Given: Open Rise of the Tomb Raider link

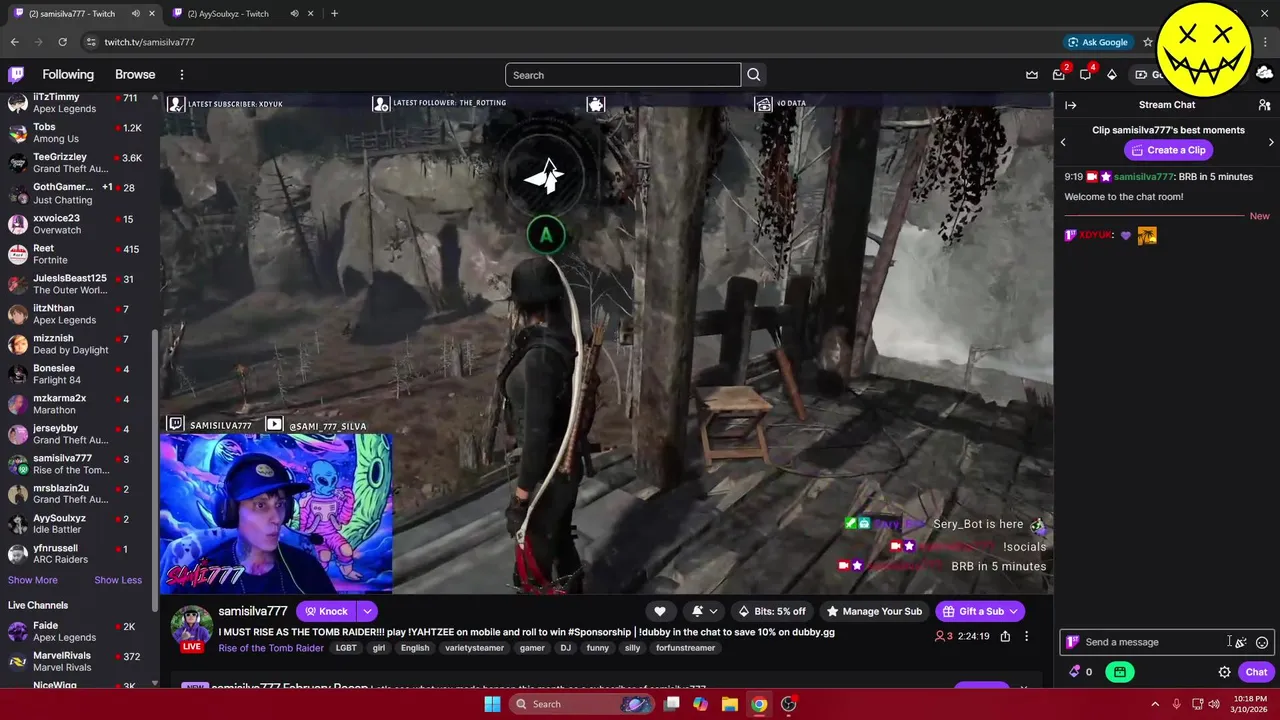Looking at the screenshot, I should tap(271, 648).
